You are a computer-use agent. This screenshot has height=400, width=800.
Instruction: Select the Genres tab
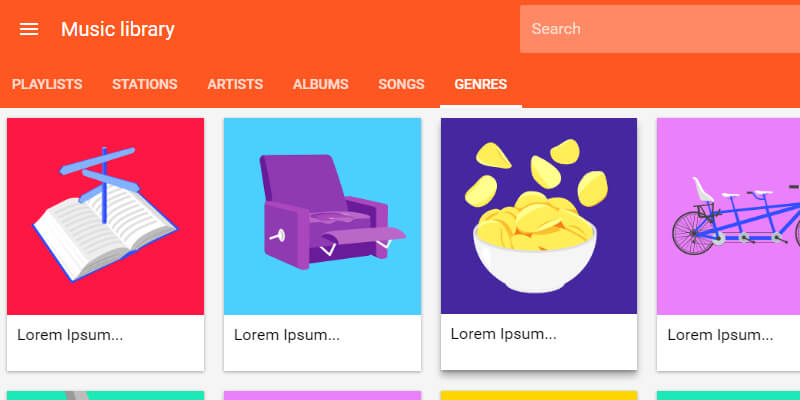(x=480, y=85)
